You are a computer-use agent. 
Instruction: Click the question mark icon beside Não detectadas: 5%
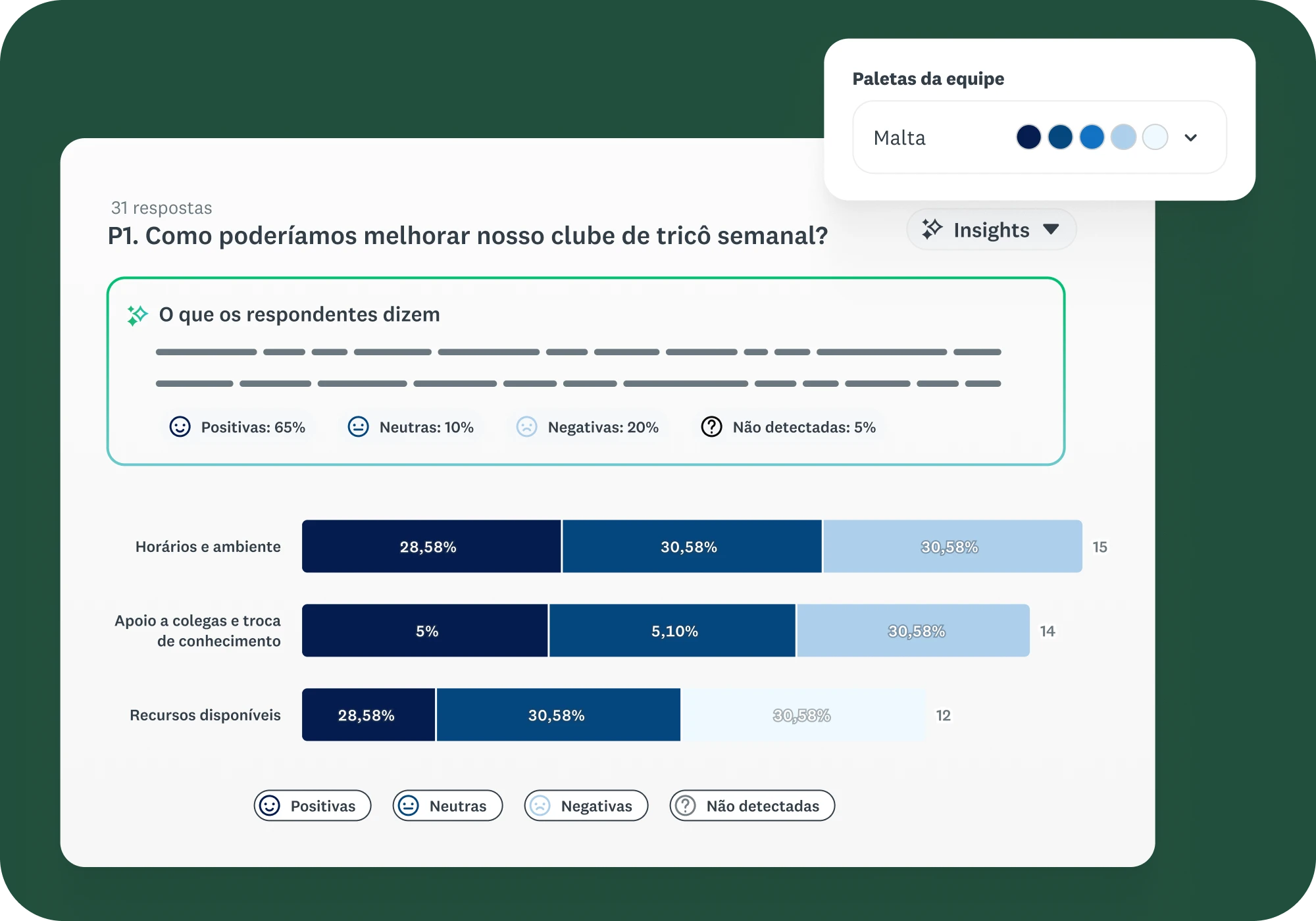click(711, 427)
